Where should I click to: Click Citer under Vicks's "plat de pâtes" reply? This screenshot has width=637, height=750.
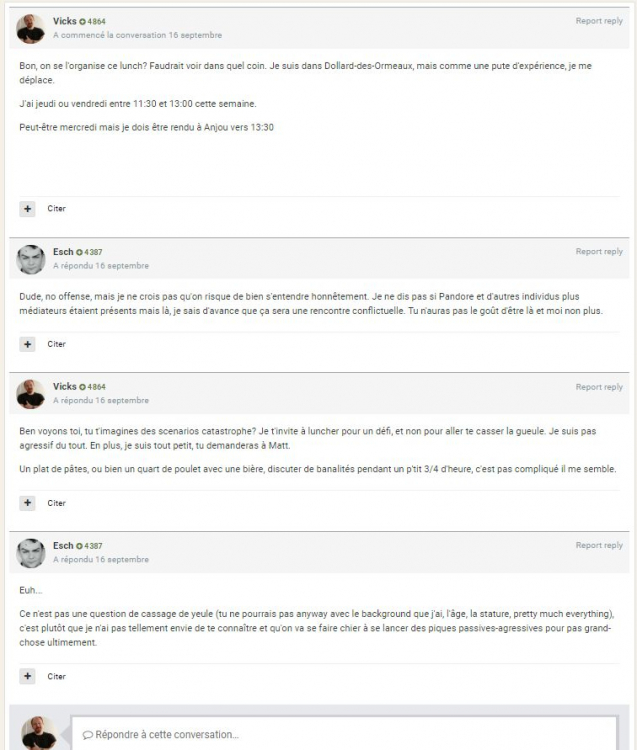[x=57, y=503]
